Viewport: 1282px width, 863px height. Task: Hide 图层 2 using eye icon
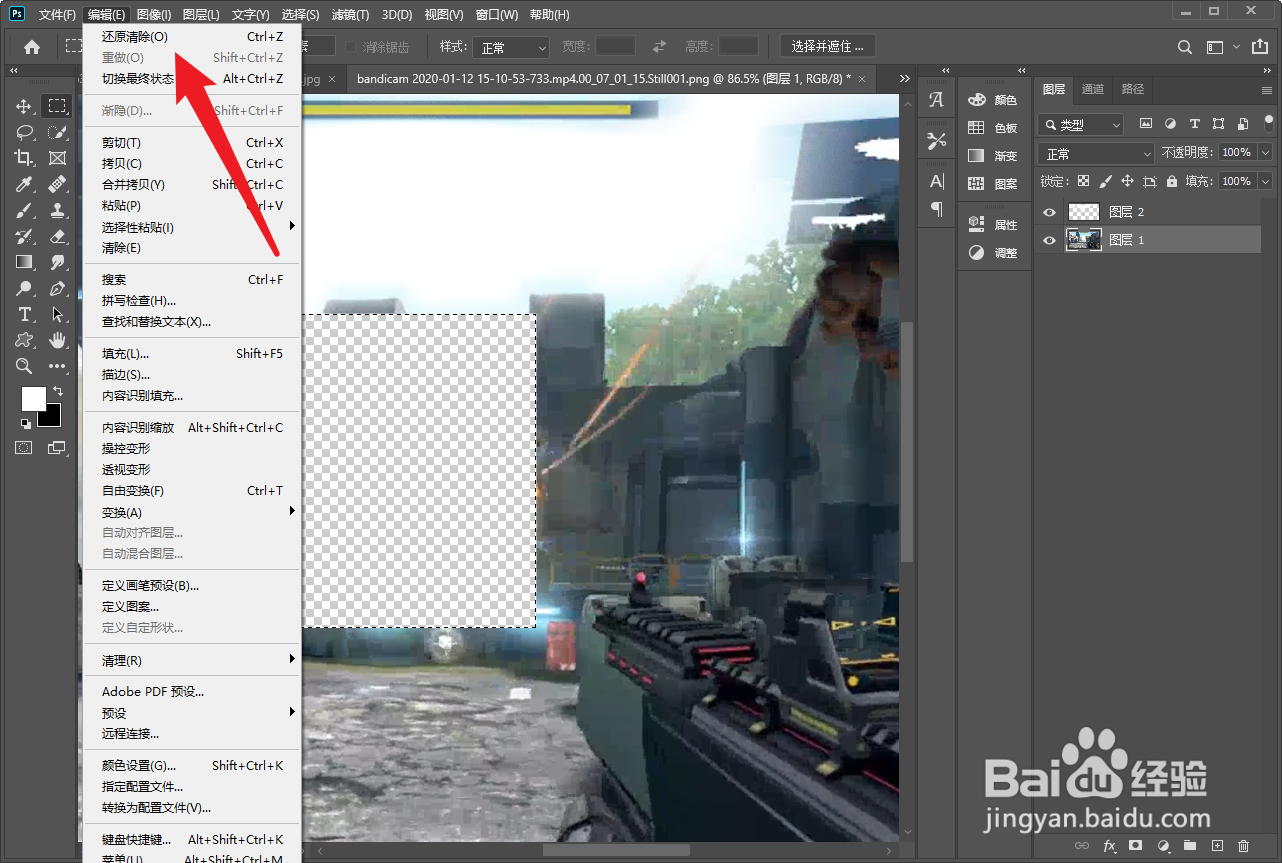coord(1050,212)
